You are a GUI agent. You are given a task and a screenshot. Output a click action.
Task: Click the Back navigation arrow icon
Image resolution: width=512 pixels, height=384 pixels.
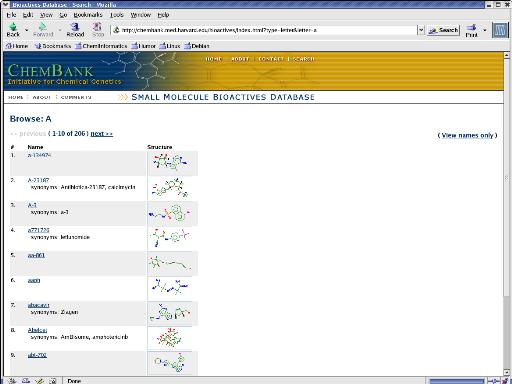tap(13, 27)
